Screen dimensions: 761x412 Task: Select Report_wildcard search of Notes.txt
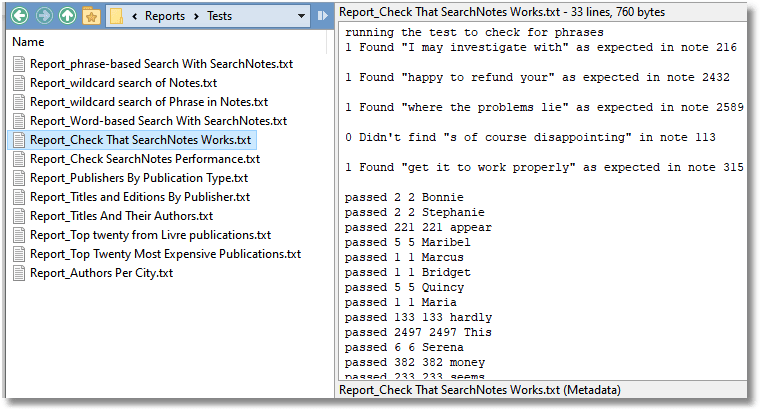123,83
